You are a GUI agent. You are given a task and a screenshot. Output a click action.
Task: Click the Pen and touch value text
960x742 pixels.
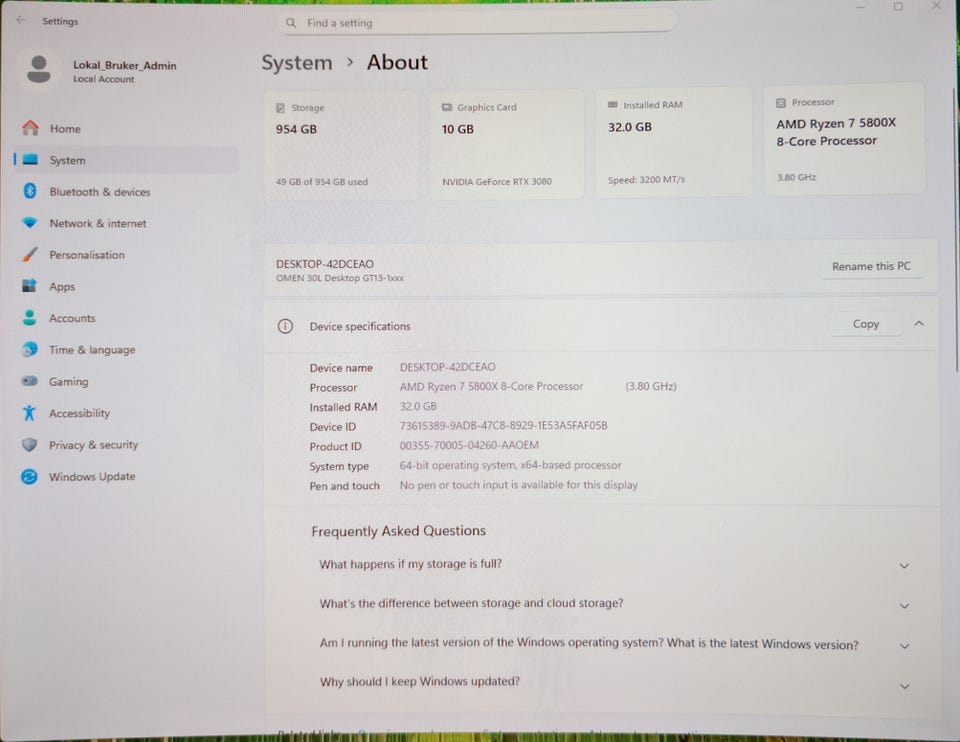click(519, 484)
